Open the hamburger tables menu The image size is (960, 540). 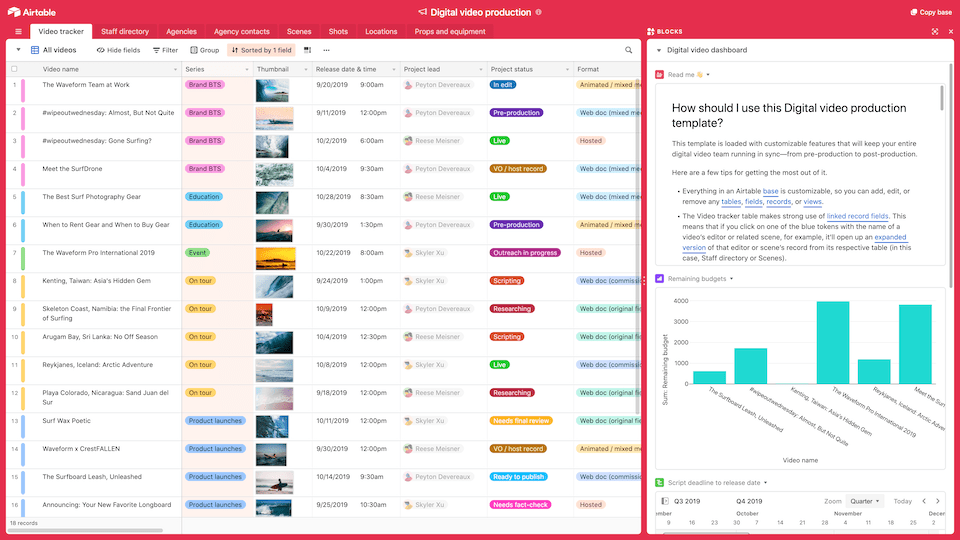click(x=18, y=31)
